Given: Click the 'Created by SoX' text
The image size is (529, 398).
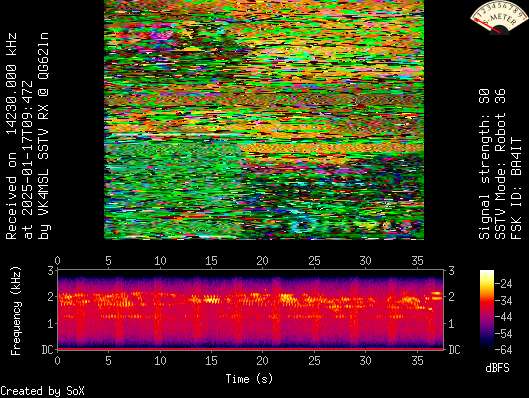Looking at the screenshot, I should (x=42, y=391).
